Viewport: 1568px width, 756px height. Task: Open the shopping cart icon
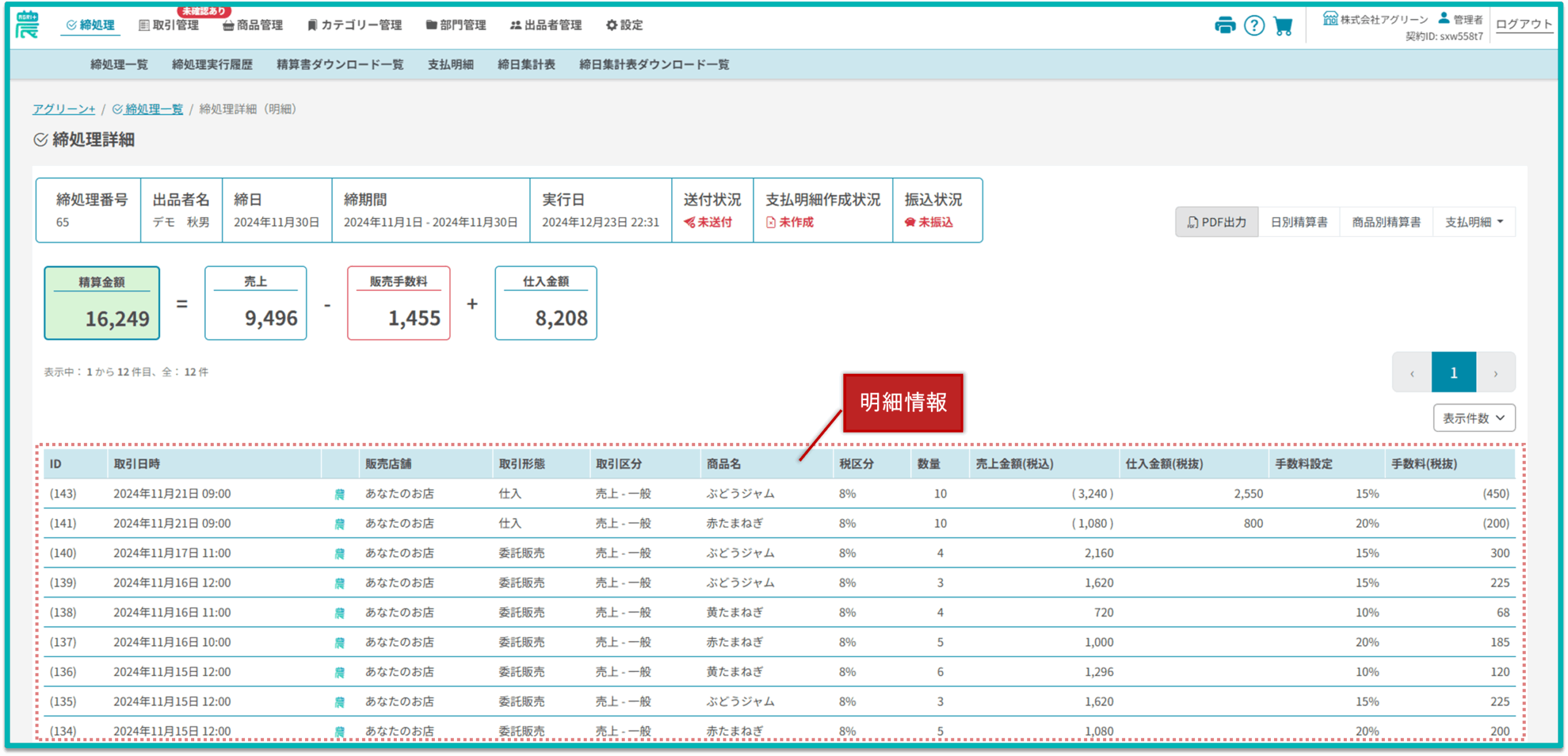1283,26
